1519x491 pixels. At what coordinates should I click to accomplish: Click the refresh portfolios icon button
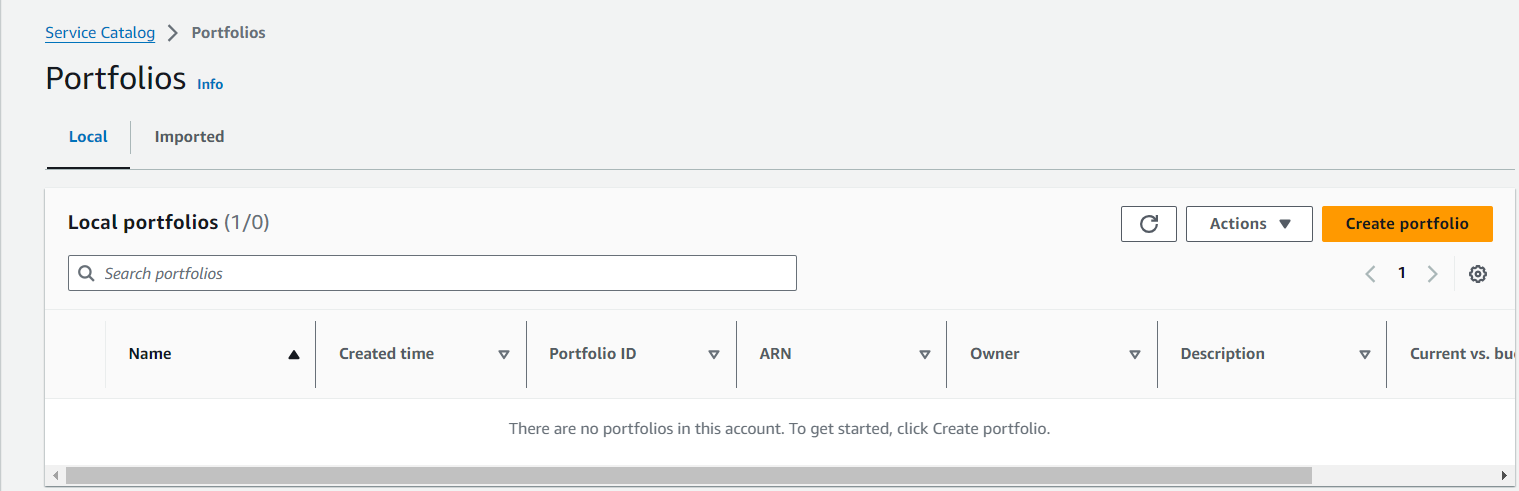click(x=1149, y=224)
